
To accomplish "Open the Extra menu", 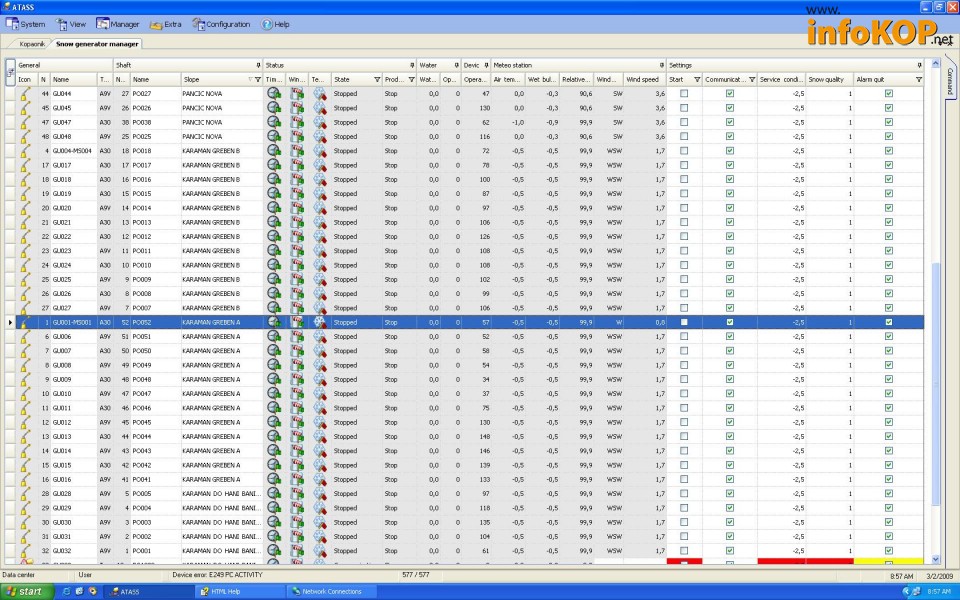I will 166,24.
